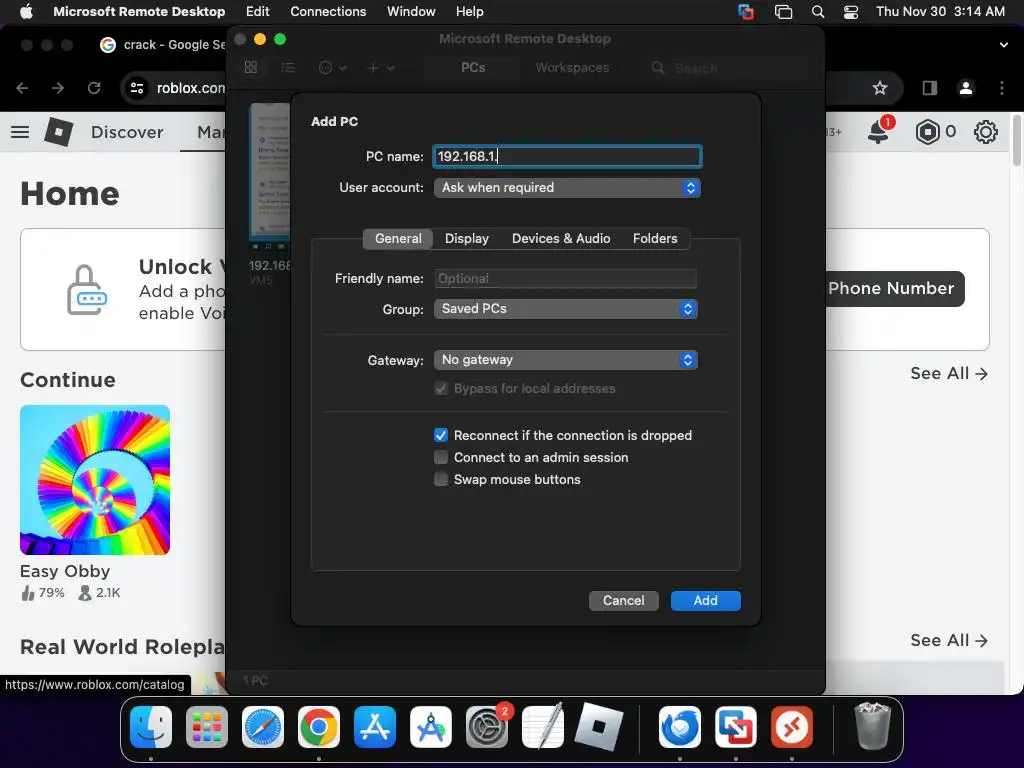This screenshot has height=768, width=1024.
Task: Open Chrome side panel icon
Action: tap(929, 88)
